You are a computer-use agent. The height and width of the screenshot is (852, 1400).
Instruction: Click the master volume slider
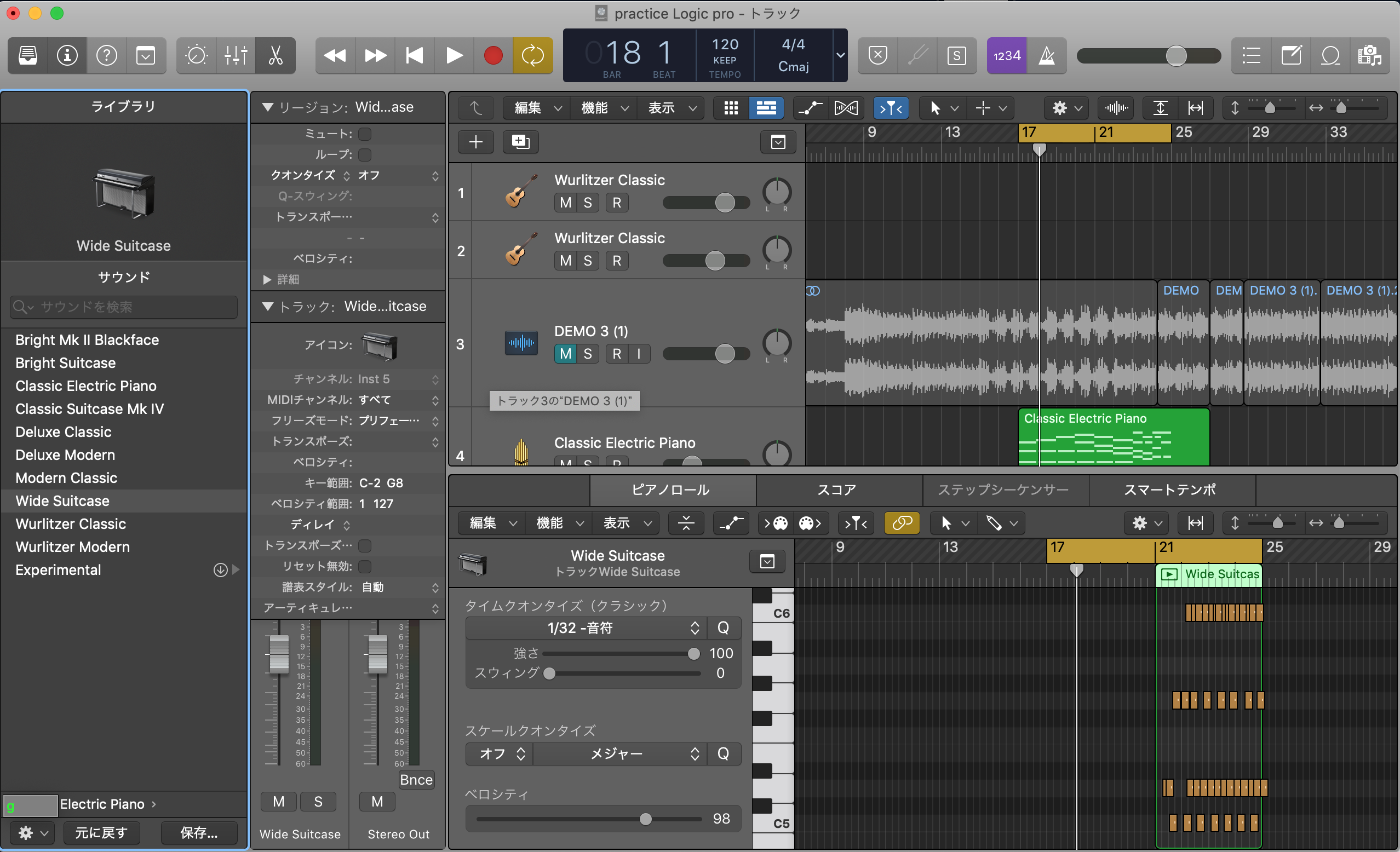(1148, 56)
